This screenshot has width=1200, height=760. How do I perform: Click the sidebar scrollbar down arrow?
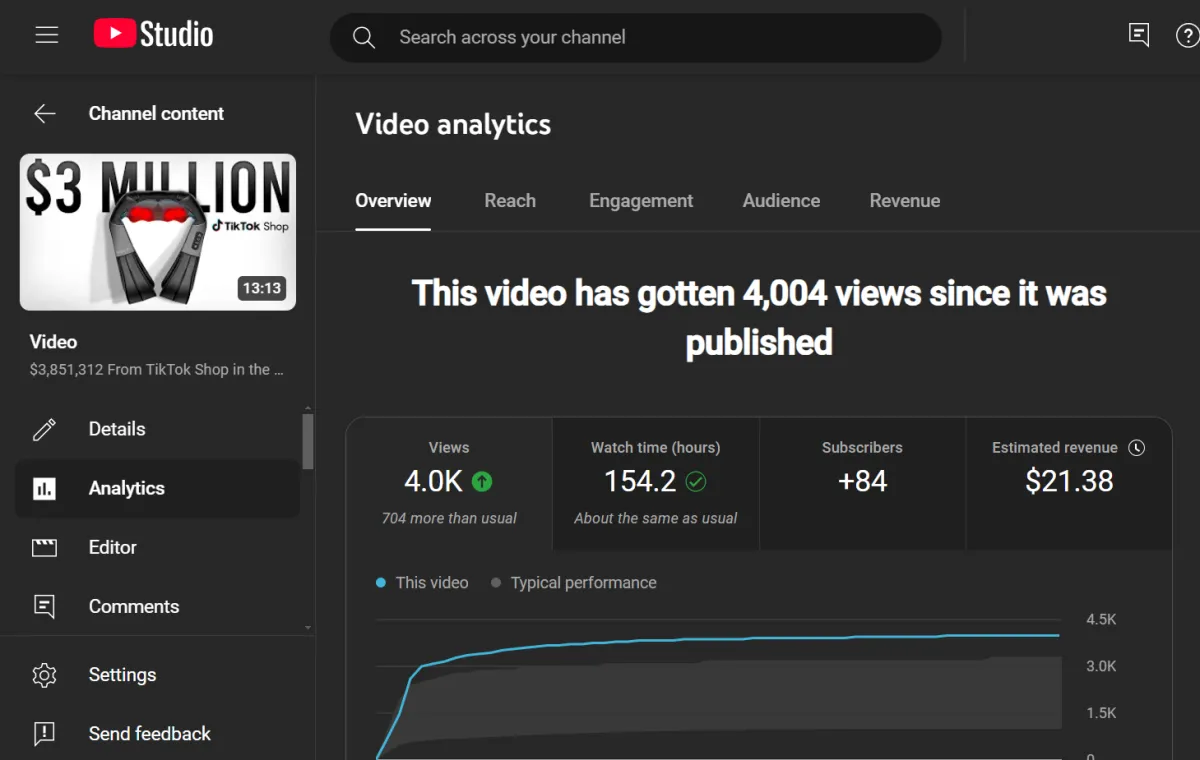308,628
